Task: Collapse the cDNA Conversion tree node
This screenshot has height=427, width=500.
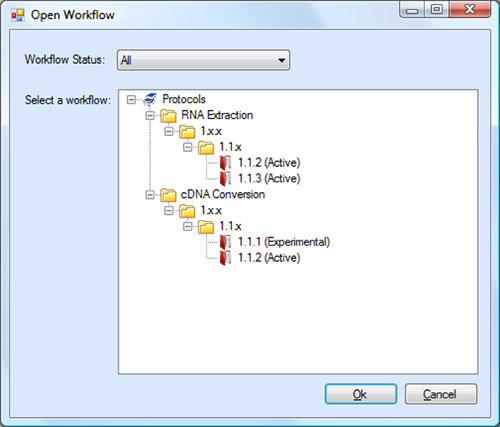Action: (x=150, y=195)
